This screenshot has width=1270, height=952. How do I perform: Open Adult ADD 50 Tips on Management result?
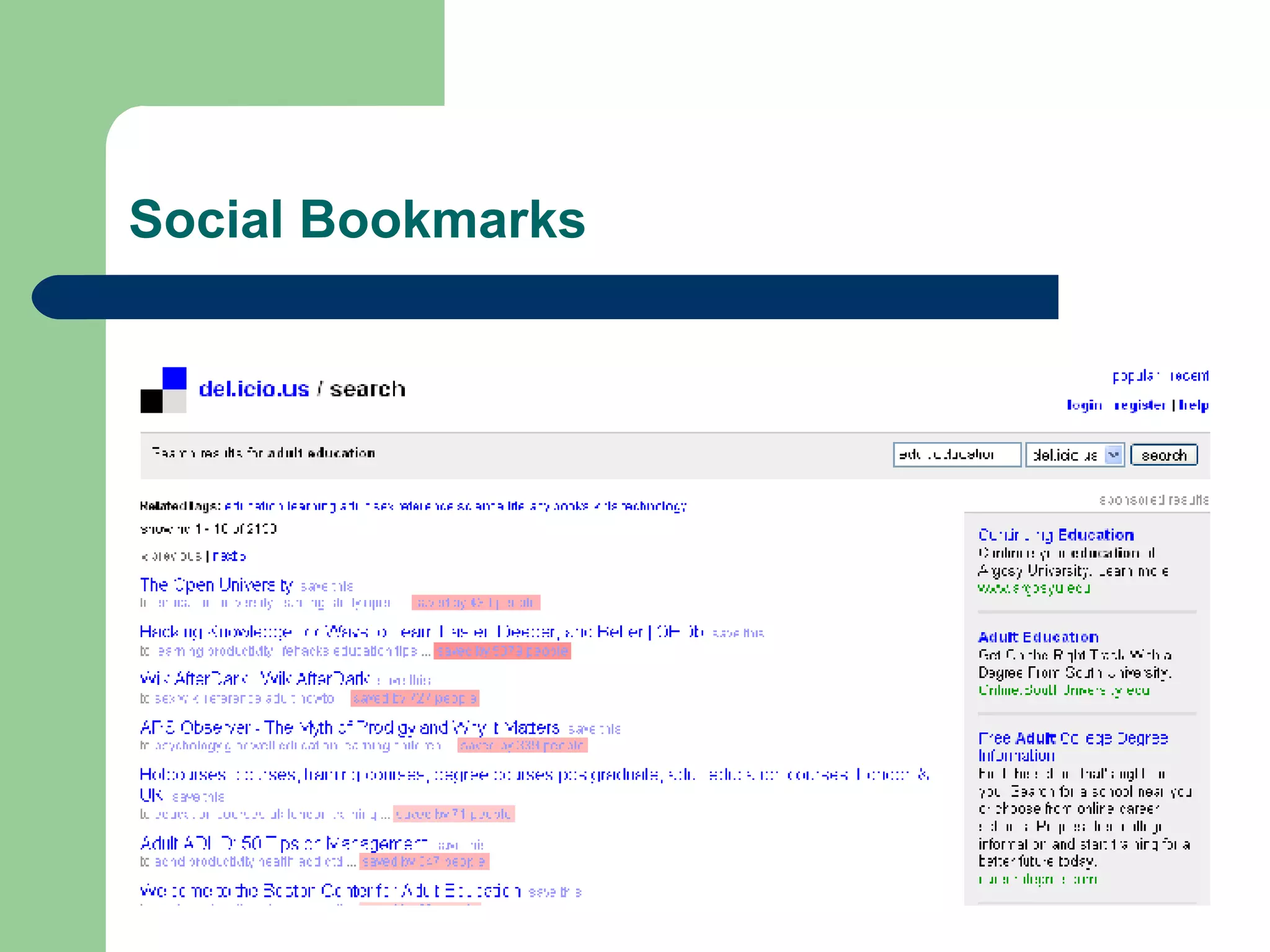click(284, 844)
